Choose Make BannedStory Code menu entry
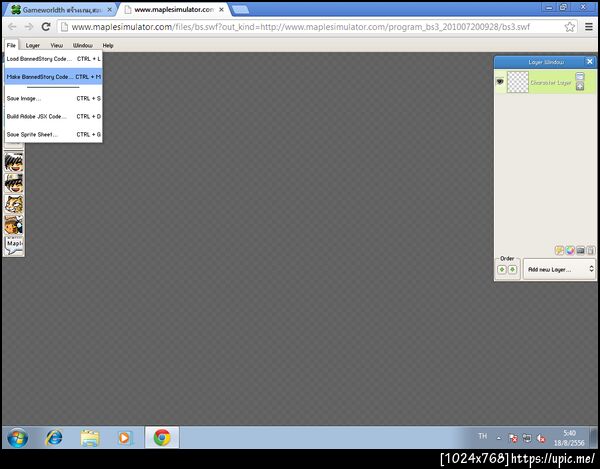 [54, 77]
